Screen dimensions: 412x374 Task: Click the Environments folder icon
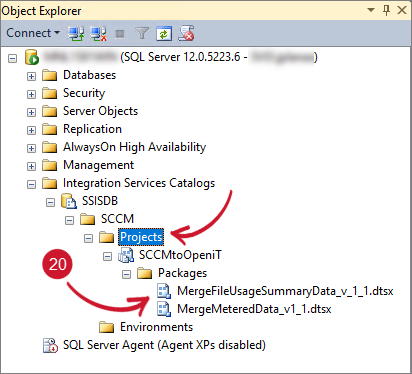(107, 327)
